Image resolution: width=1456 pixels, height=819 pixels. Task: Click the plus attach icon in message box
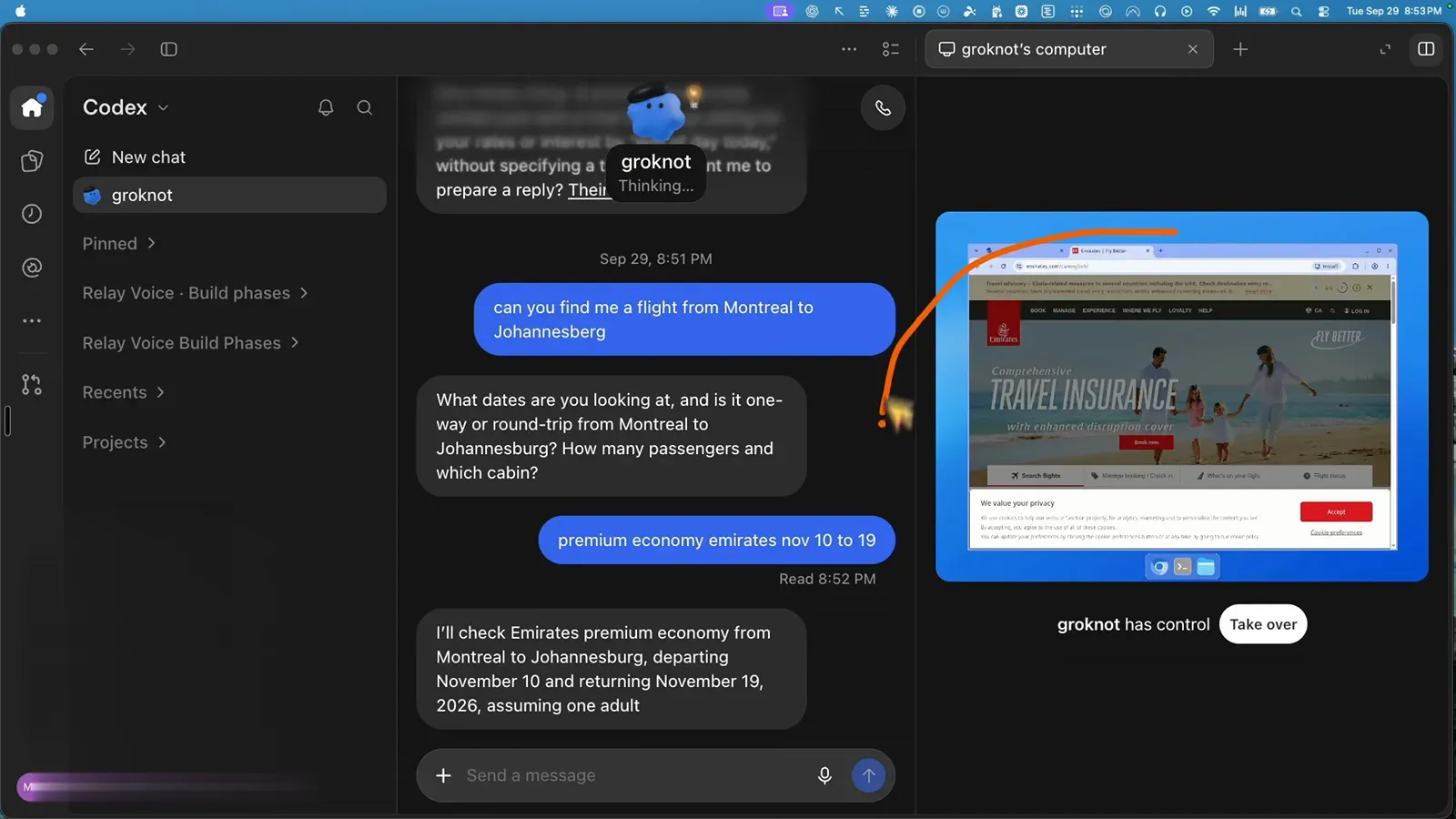(443, 775)
